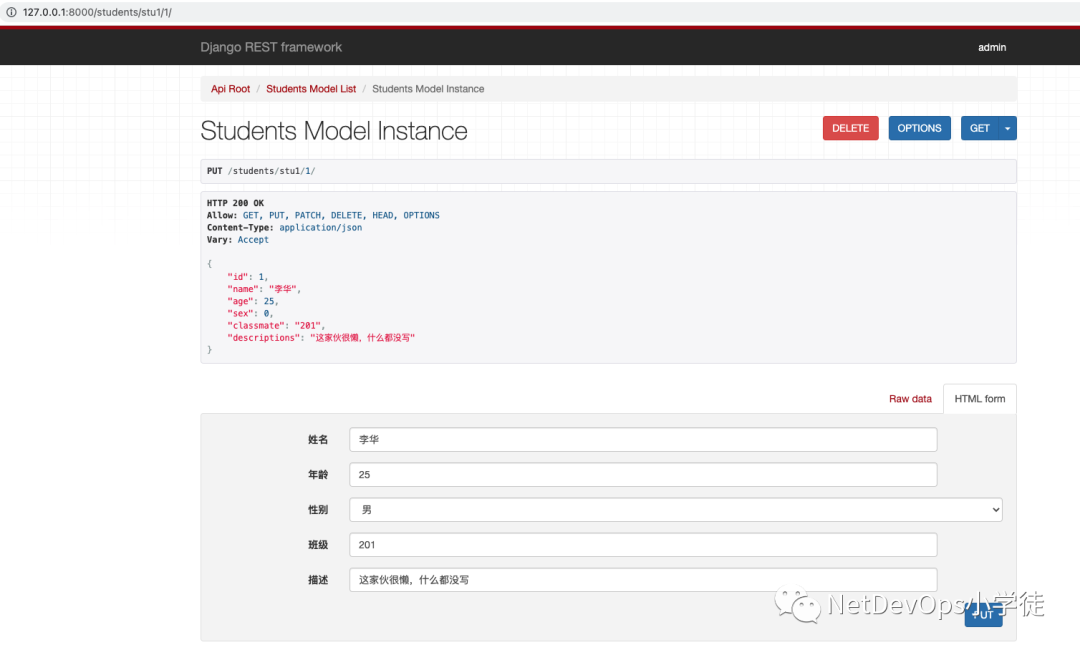The image size is (1080, 655).
Task: Click the address bar URL
Action: click(97, 12)
